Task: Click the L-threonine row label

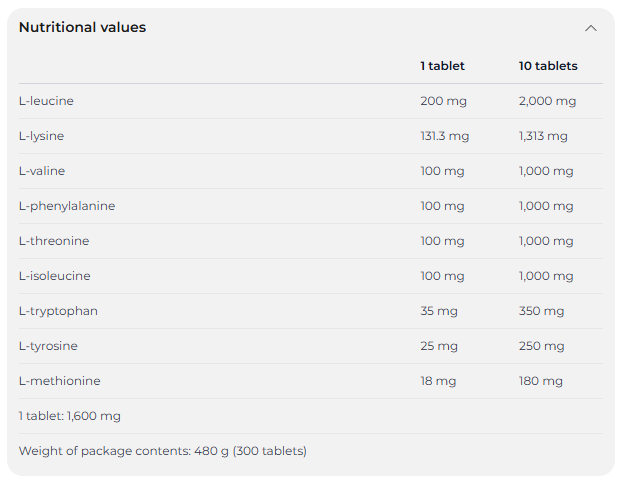Action: click(54, 241)
